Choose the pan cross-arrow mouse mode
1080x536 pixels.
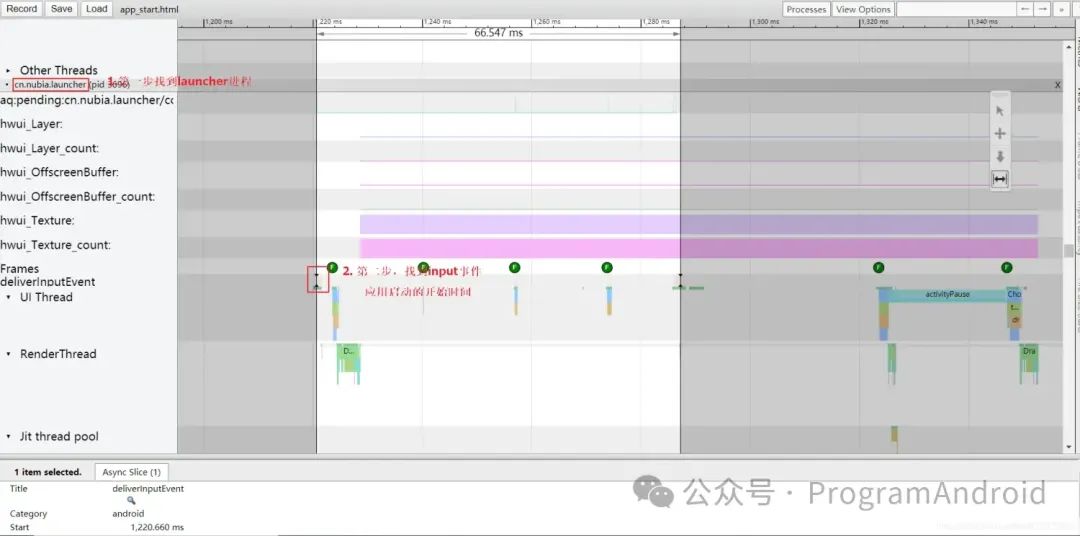pyautogui.click(x=1000, y=134)
